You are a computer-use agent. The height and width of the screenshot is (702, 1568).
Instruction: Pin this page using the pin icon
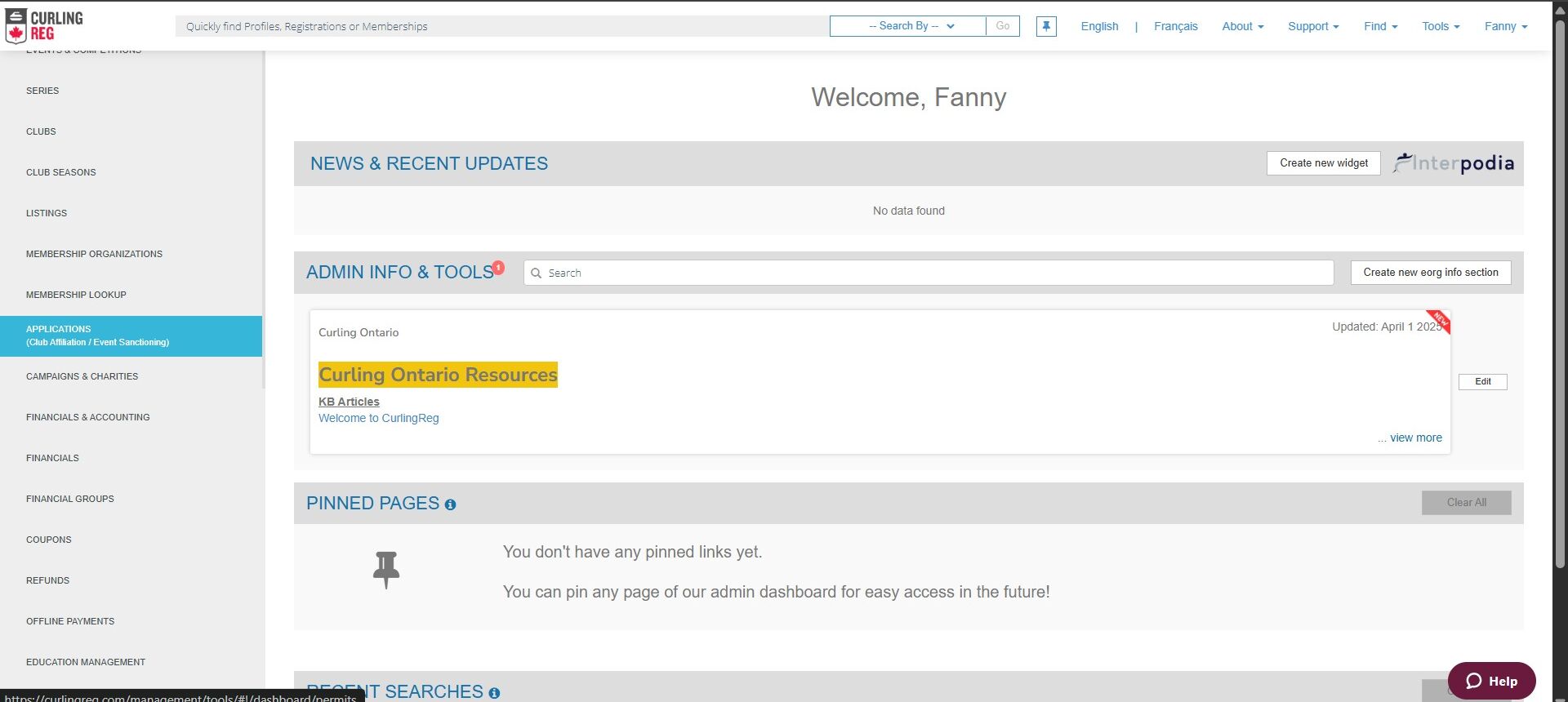(1046, 26)
